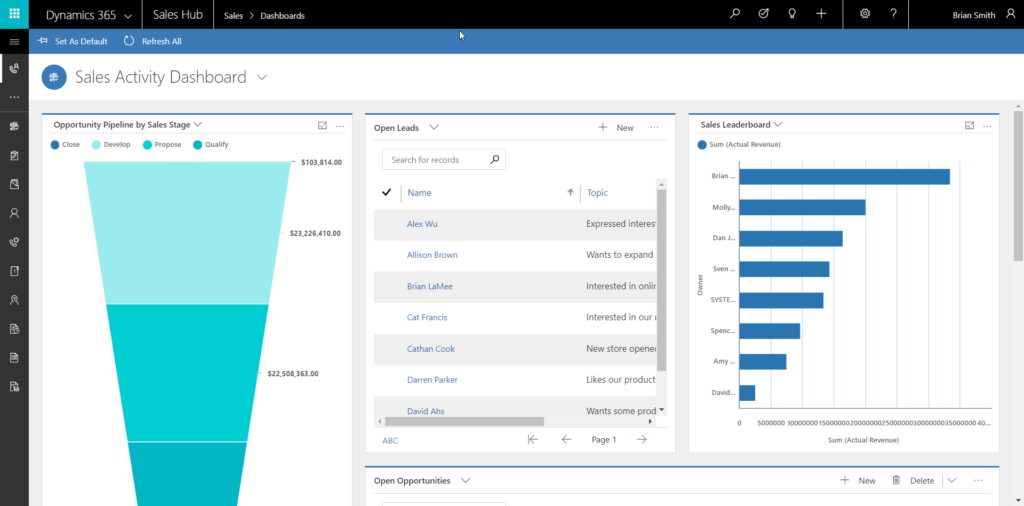Expand the Sales Activity Dashboard selector chevron

(262, 77)
